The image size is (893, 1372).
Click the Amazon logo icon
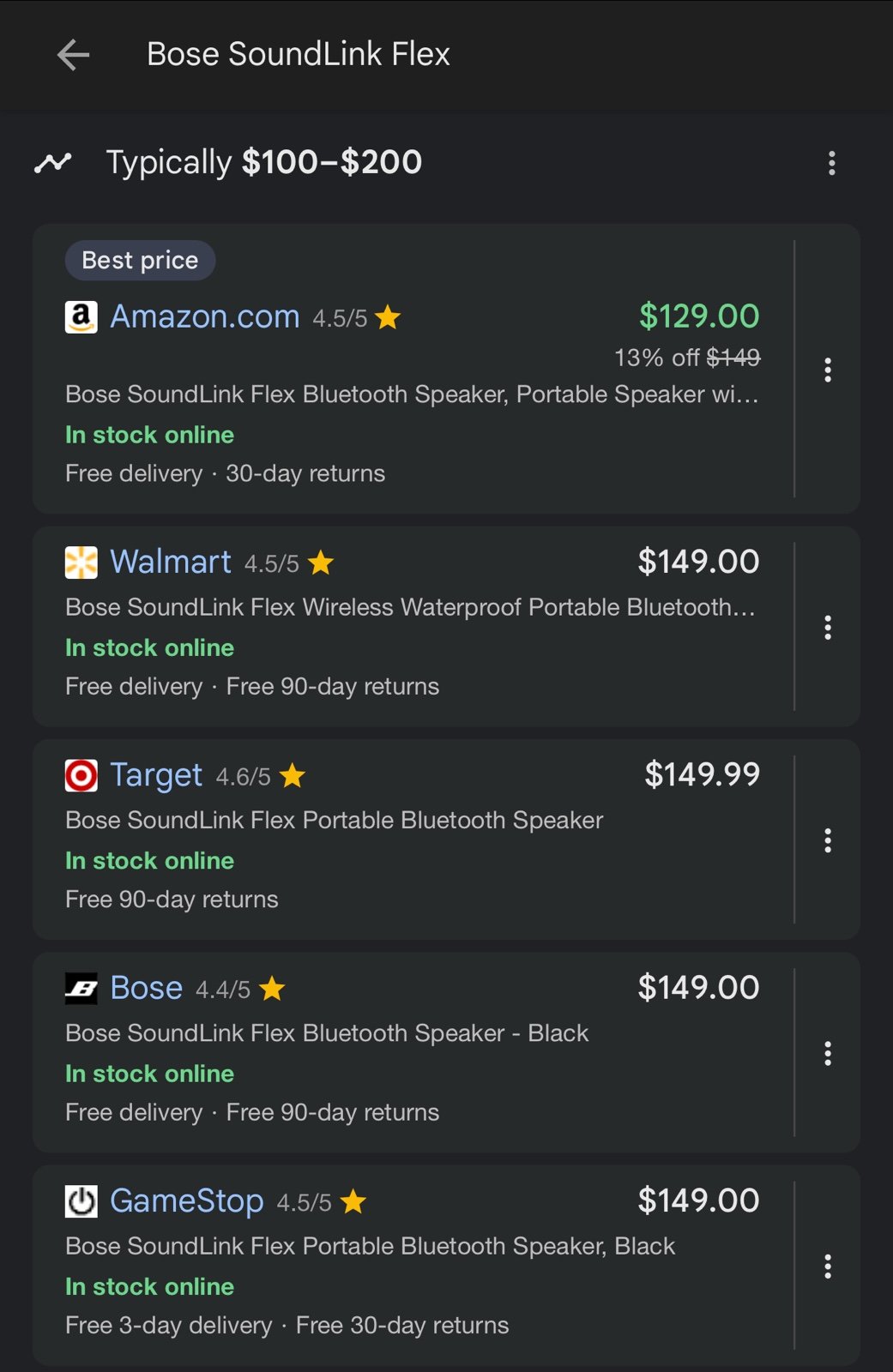pos(81,317)
